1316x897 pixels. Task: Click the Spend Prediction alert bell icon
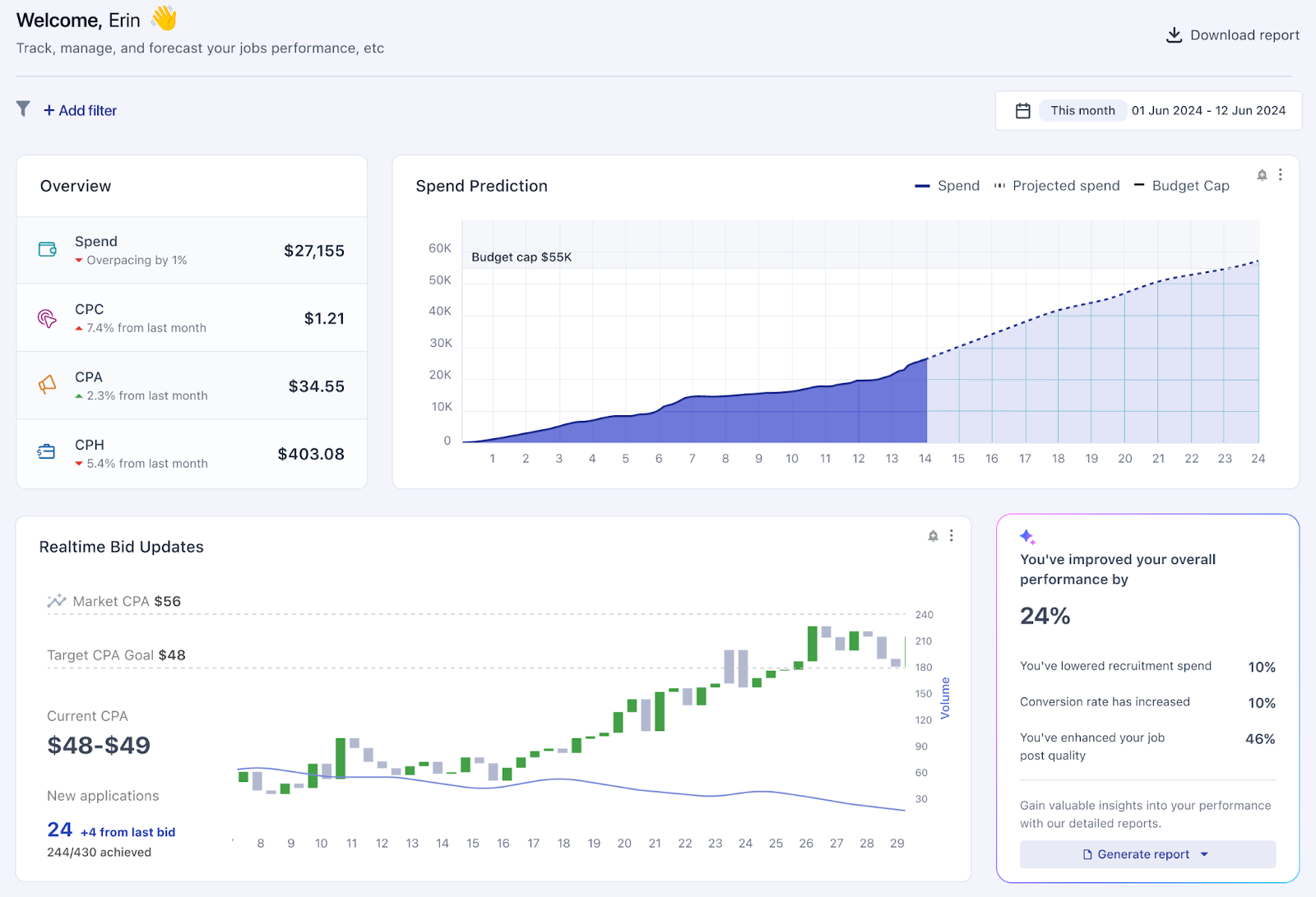click(1262, 175)
